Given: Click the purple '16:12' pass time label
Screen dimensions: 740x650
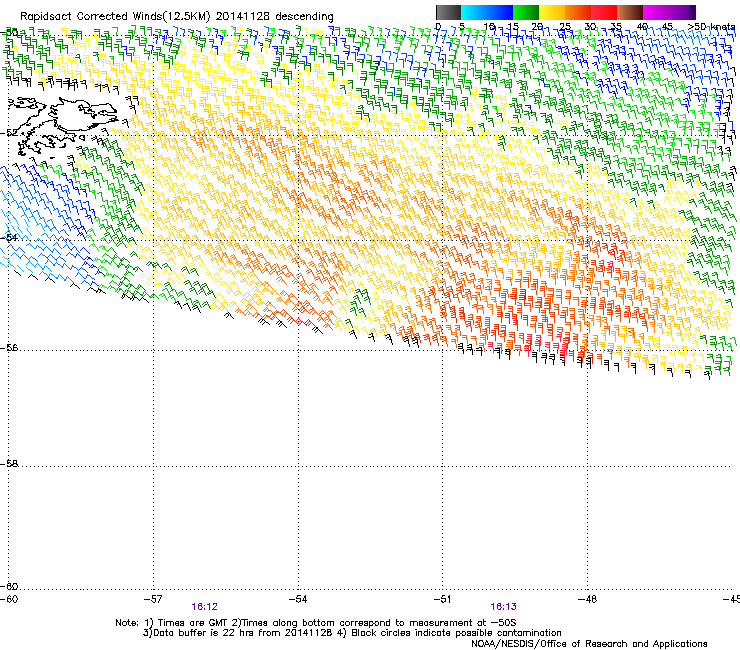Looking at the screenshot, I should [x=204, y=607].
